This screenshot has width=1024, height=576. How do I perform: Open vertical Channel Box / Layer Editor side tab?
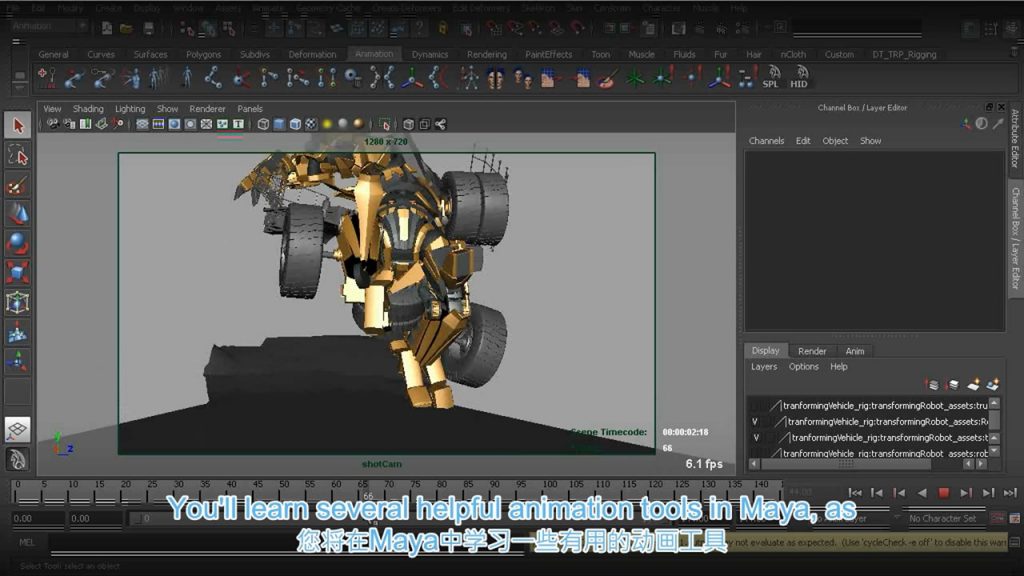(x=1015, y=239)
